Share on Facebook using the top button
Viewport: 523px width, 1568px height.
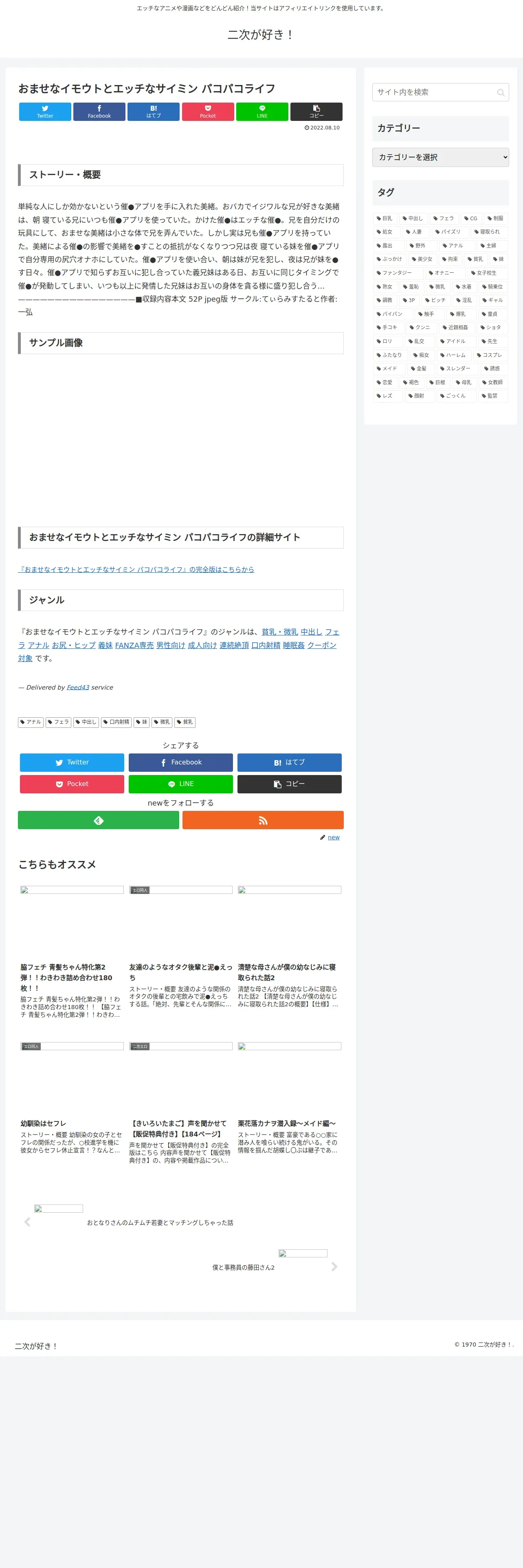(x=99, y=112)
